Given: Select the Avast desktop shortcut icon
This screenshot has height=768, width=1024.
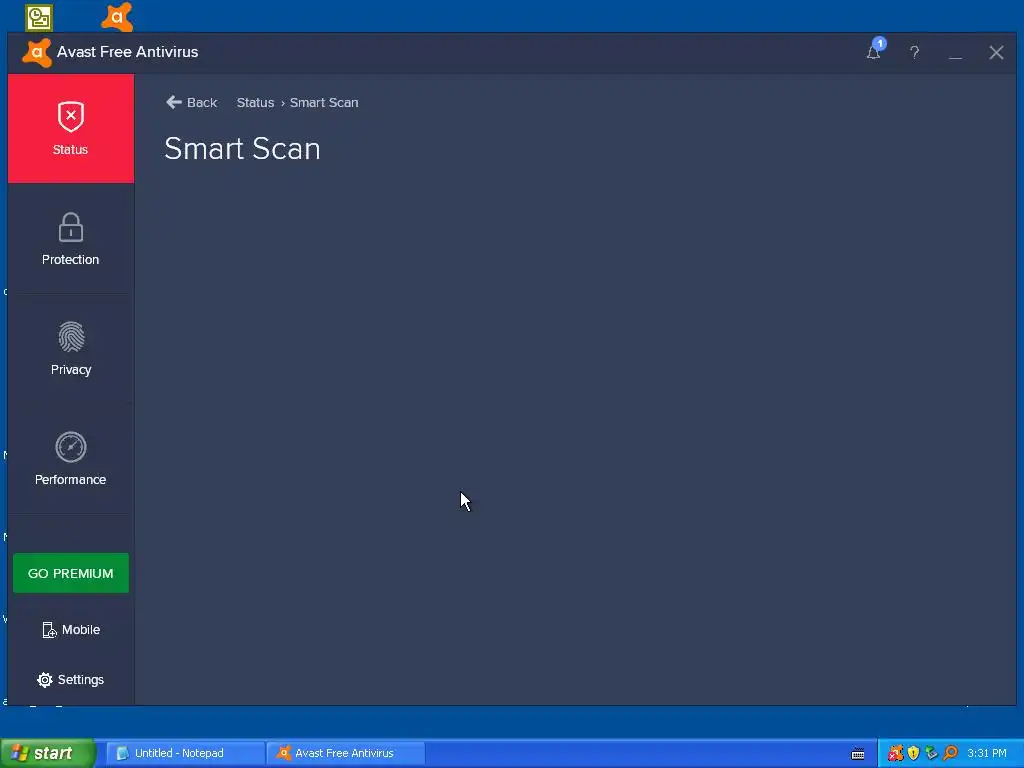Looking at the screenshot, I should click(118, 17).
